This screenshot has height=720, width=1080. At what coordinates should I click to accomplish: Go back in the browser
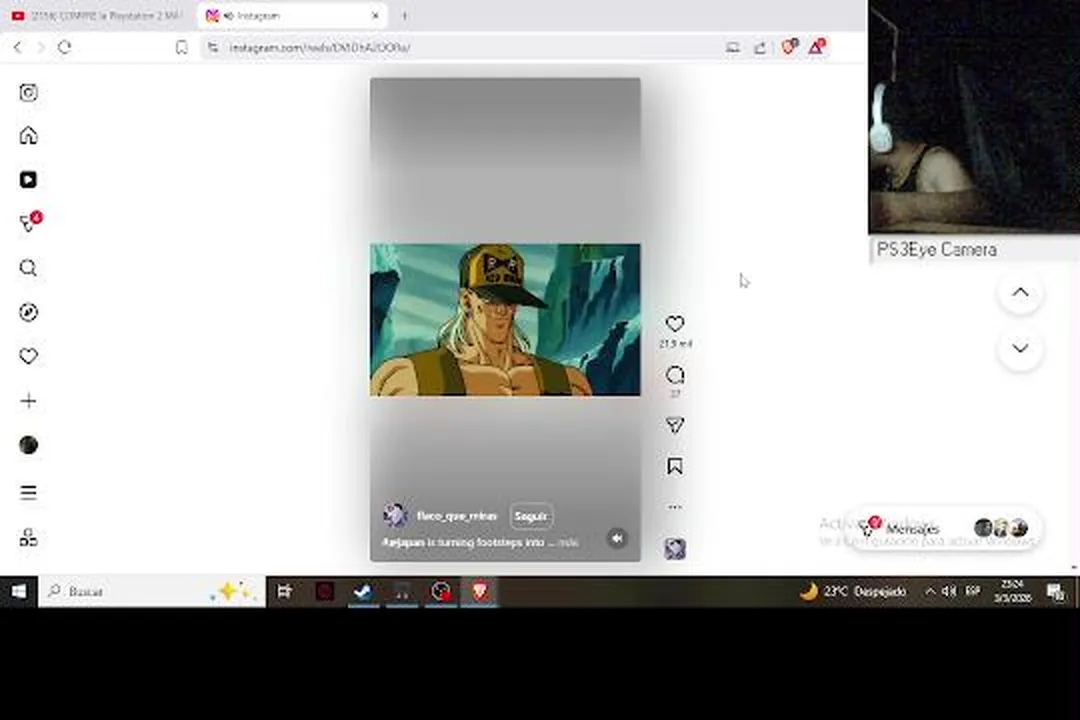click(18, 48)
